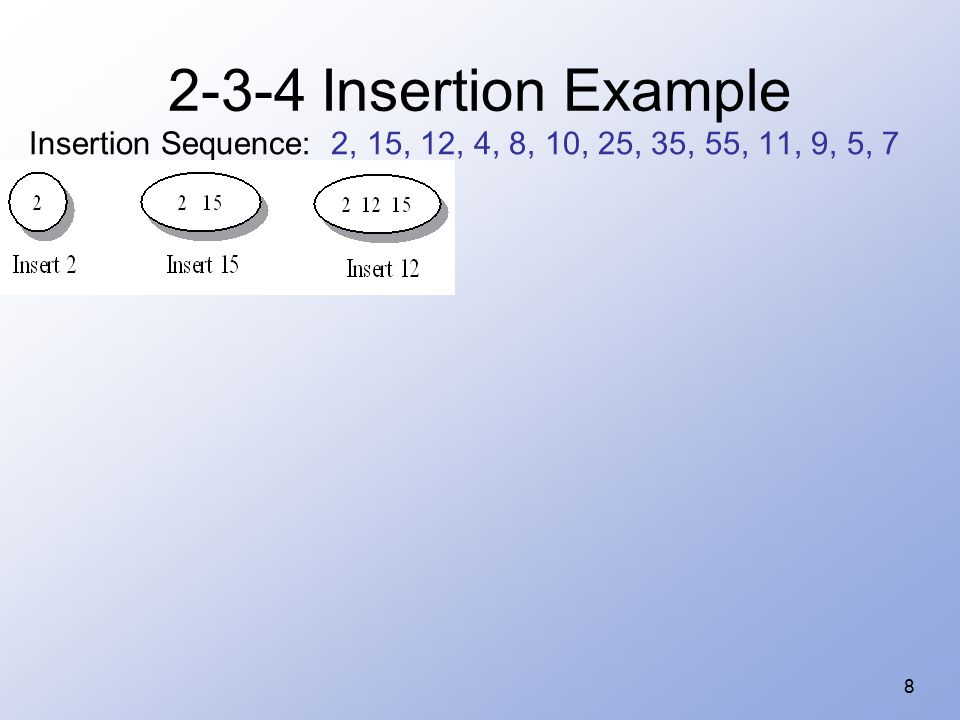Click the oval node containing 2 12 15
960x720 pixels.
(377, 204)
